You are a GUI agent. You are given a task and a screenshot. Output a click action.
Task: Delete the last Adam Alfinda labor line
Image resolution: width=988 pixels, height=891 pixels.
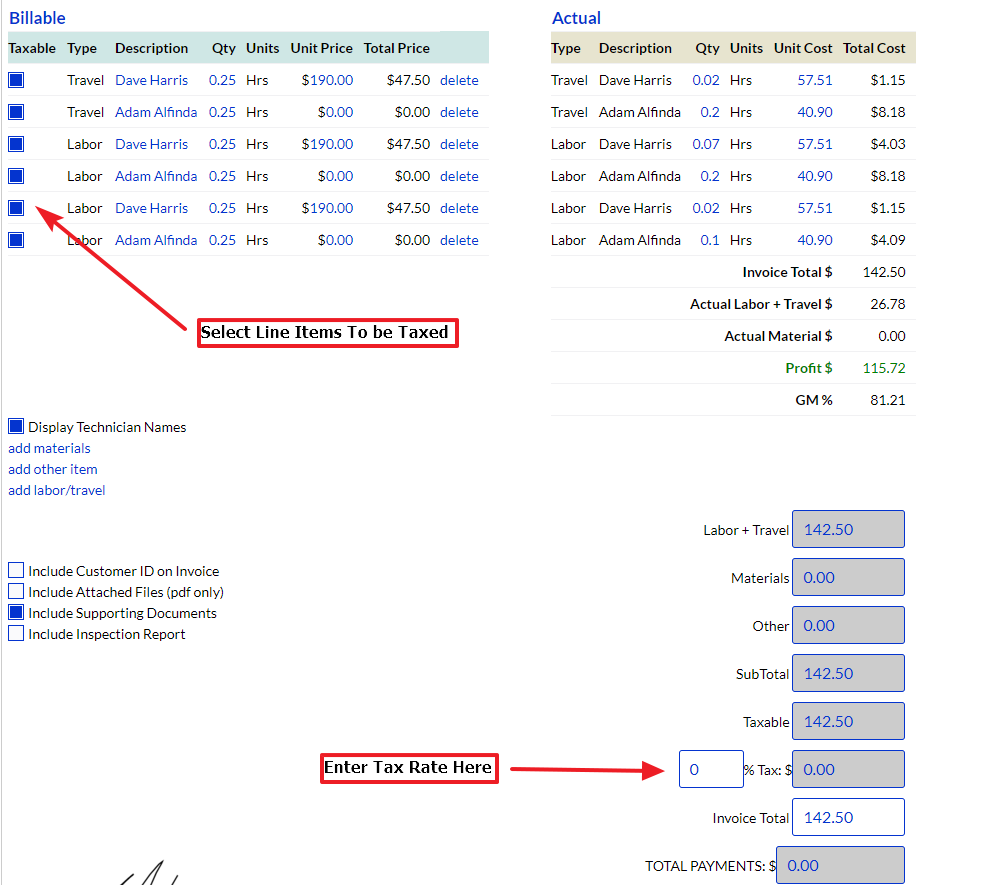459,240
